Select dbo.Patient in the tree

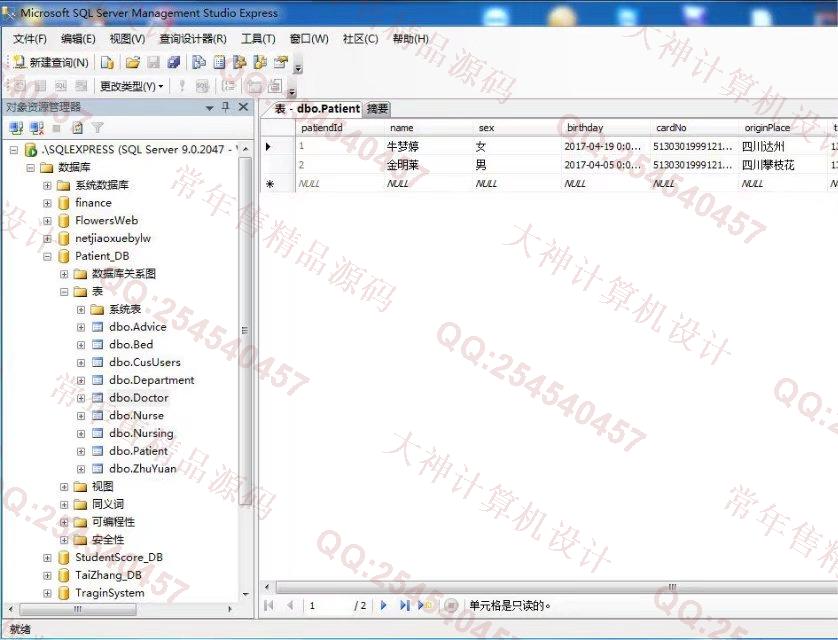(138, 451)
